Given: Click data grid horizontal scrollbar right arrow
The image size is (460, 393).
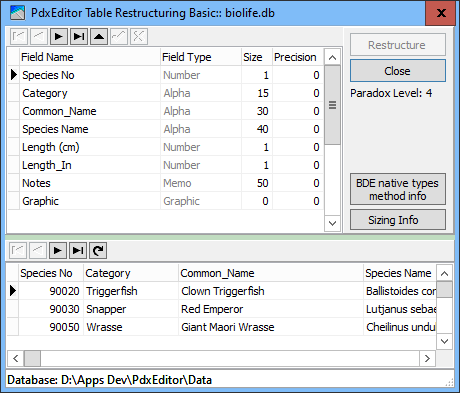Looking at the screenshot, I should [x=427, y=359].
